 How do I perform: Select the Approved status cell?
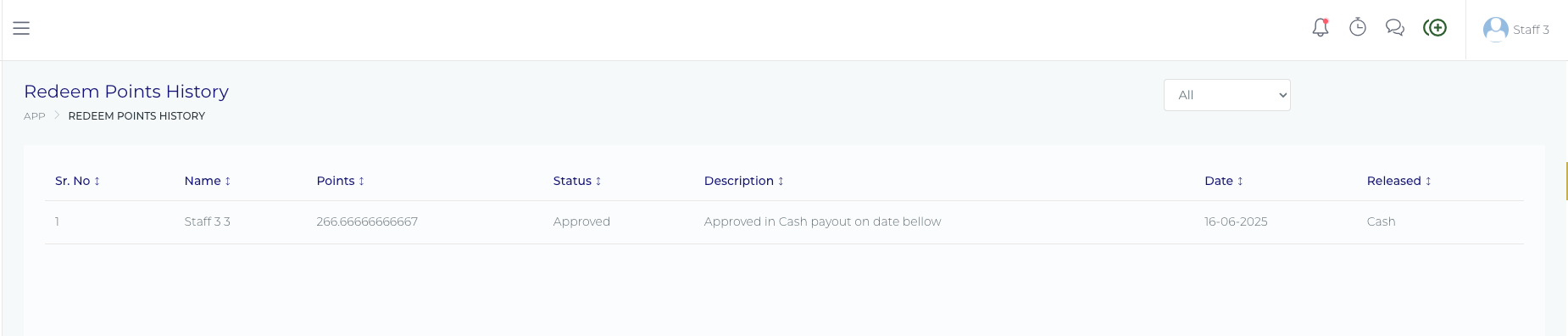581,221
